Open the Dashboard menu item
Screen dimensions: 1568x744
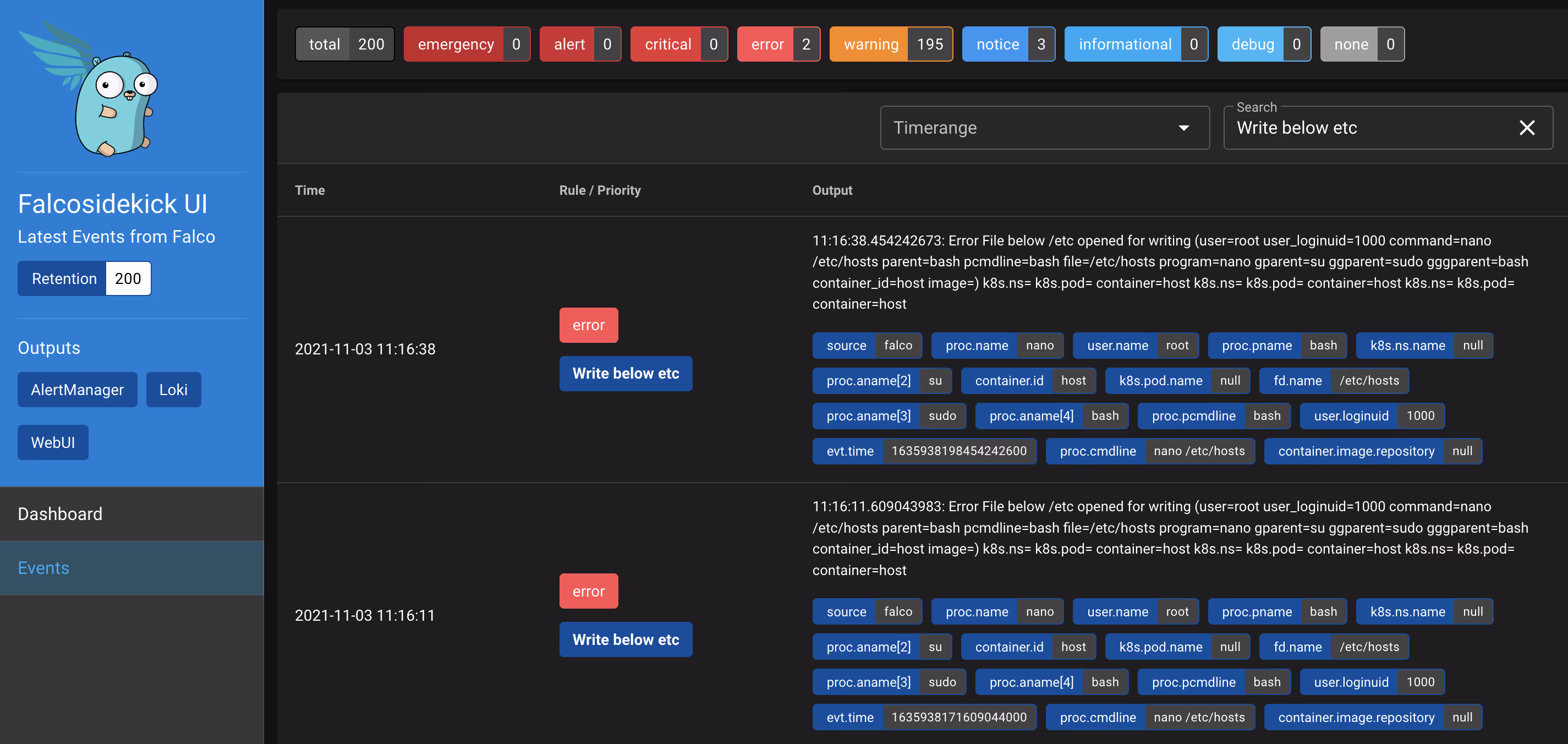pyautogui.click(x=131, y=514)
